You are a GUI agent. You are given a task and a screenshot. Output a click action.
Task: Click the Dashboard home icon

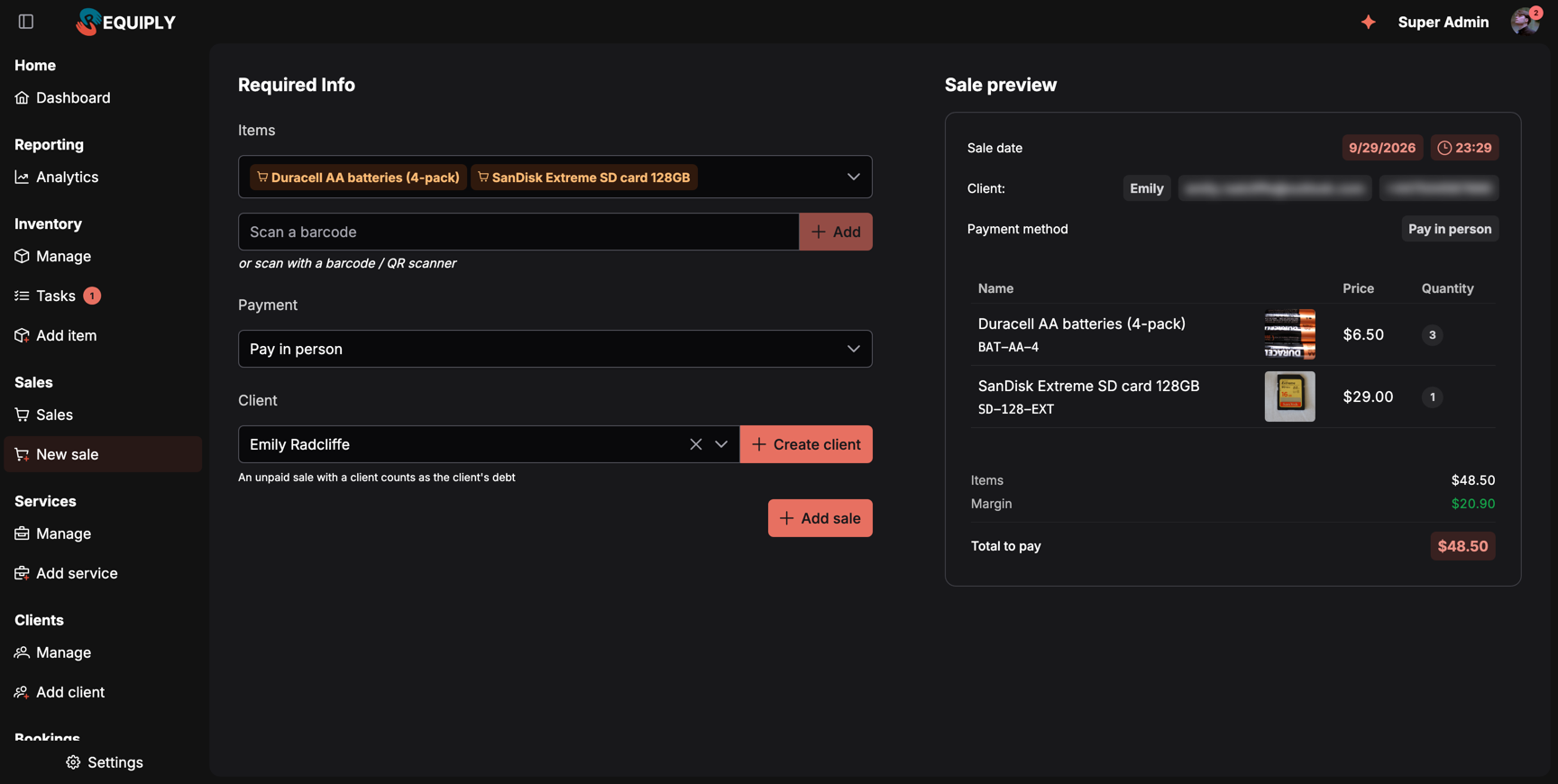tap(22, 97)
